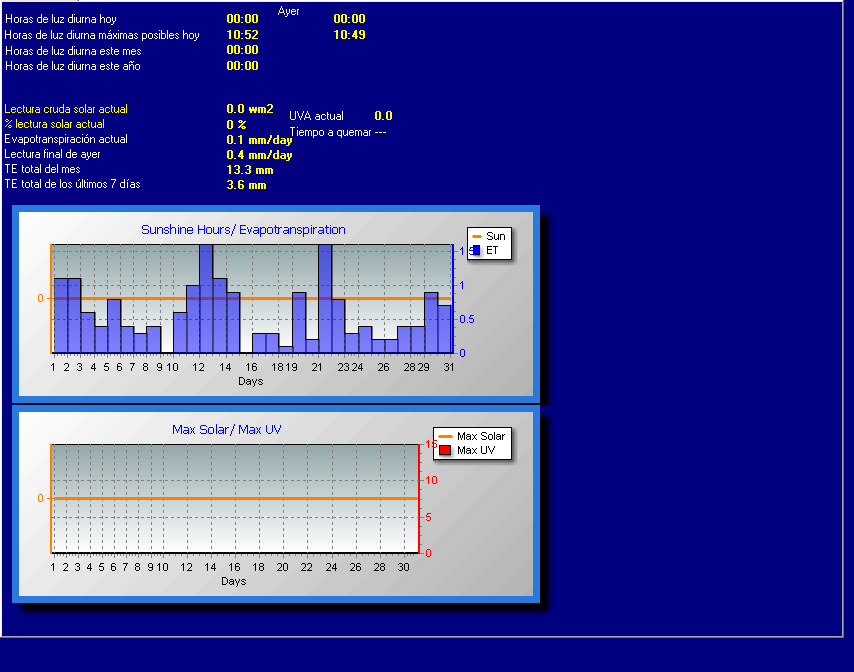
Task: Click the Days axis label under lower chart
Action: point(233,581)
